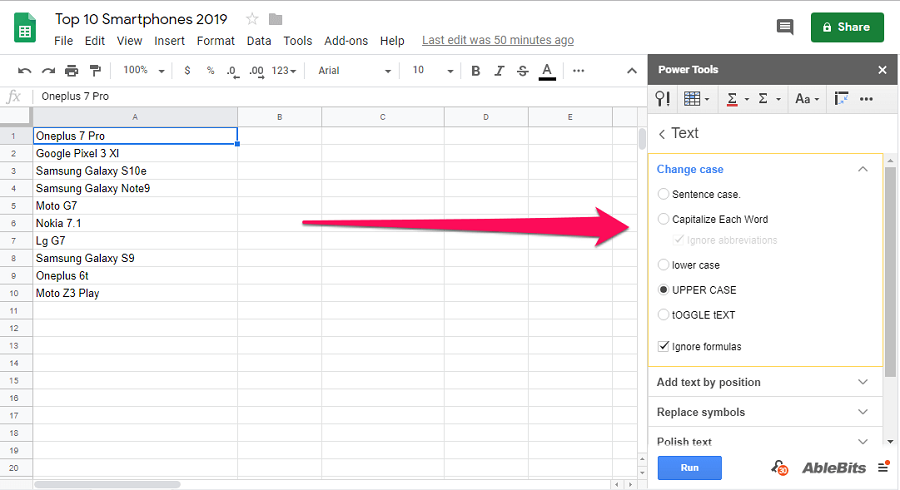Image resolution: width=900 pixels, height=490 pixels.
Task: Open zoom 100% dropdown
Action: pyautogui.click(x=144, y=70)
